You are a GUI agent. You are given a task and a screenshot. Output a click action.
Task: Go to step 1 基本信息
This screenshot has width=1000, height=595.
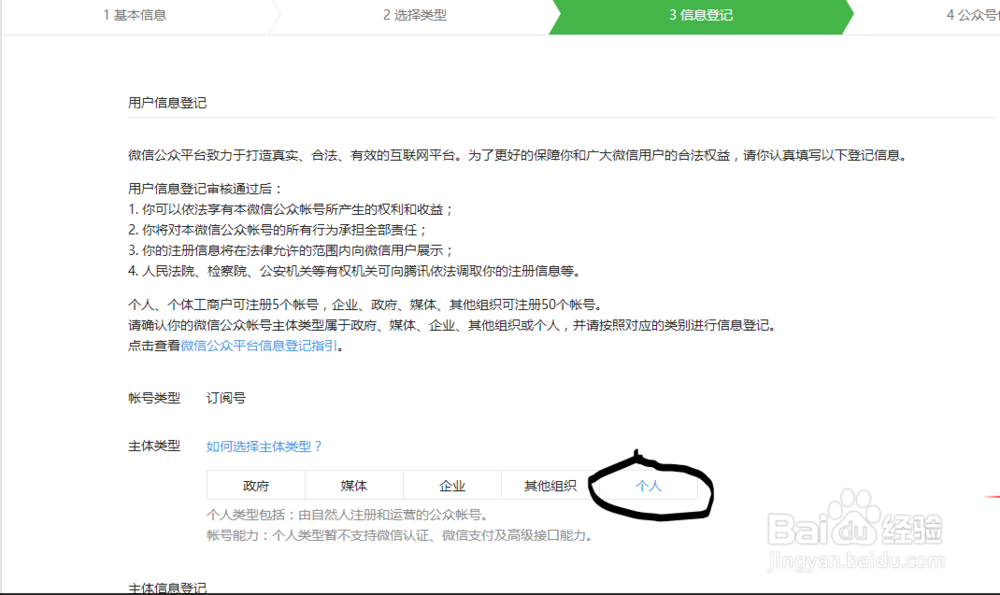pyautogui.click(x=134, y=16)
